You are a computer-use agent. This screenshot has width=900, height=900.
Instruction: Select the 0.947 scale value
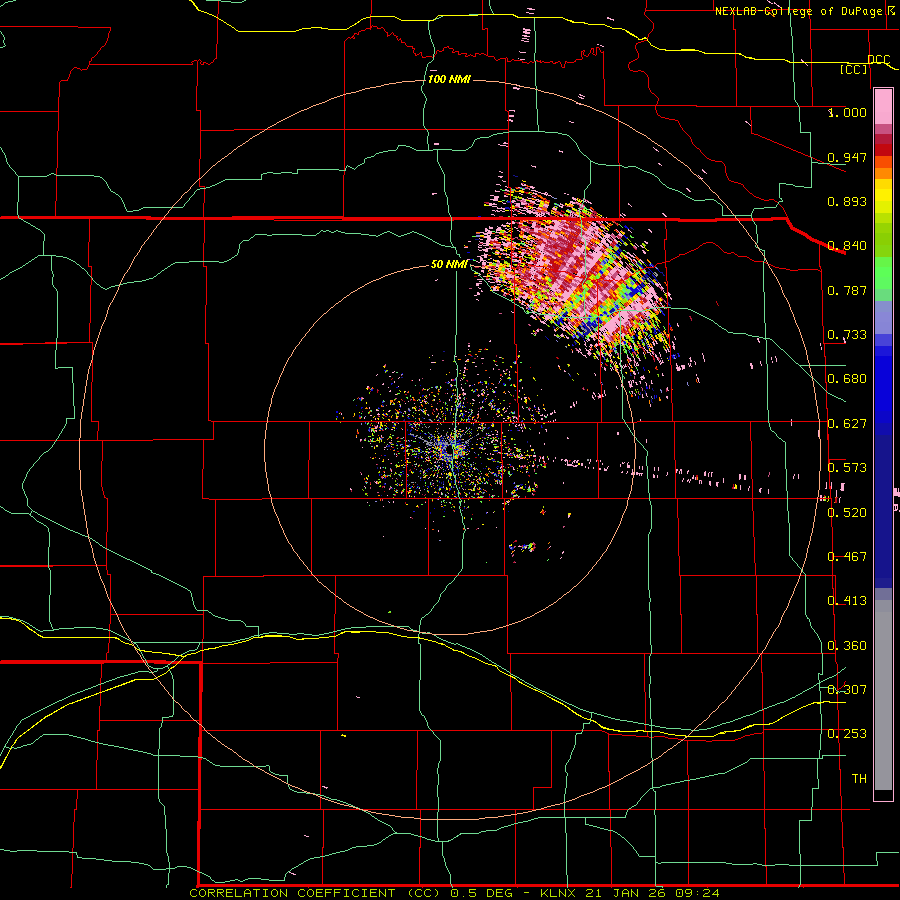coord(847,157)
